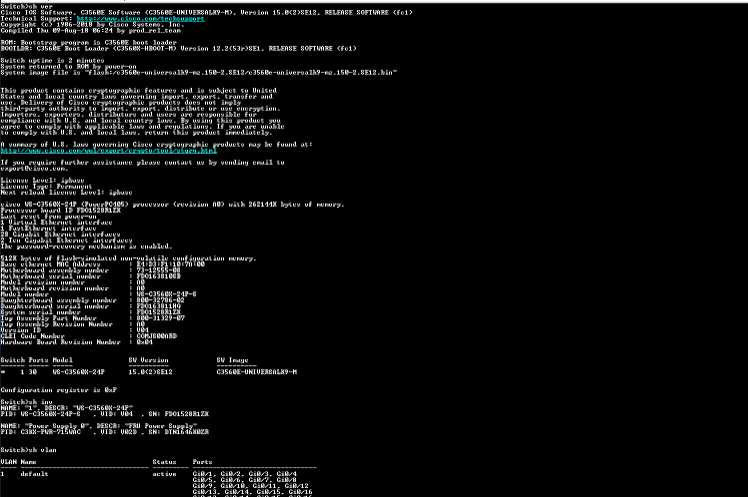Click the 'SW Image' column header
Screen dimensions: 748x497
point(232,360)
